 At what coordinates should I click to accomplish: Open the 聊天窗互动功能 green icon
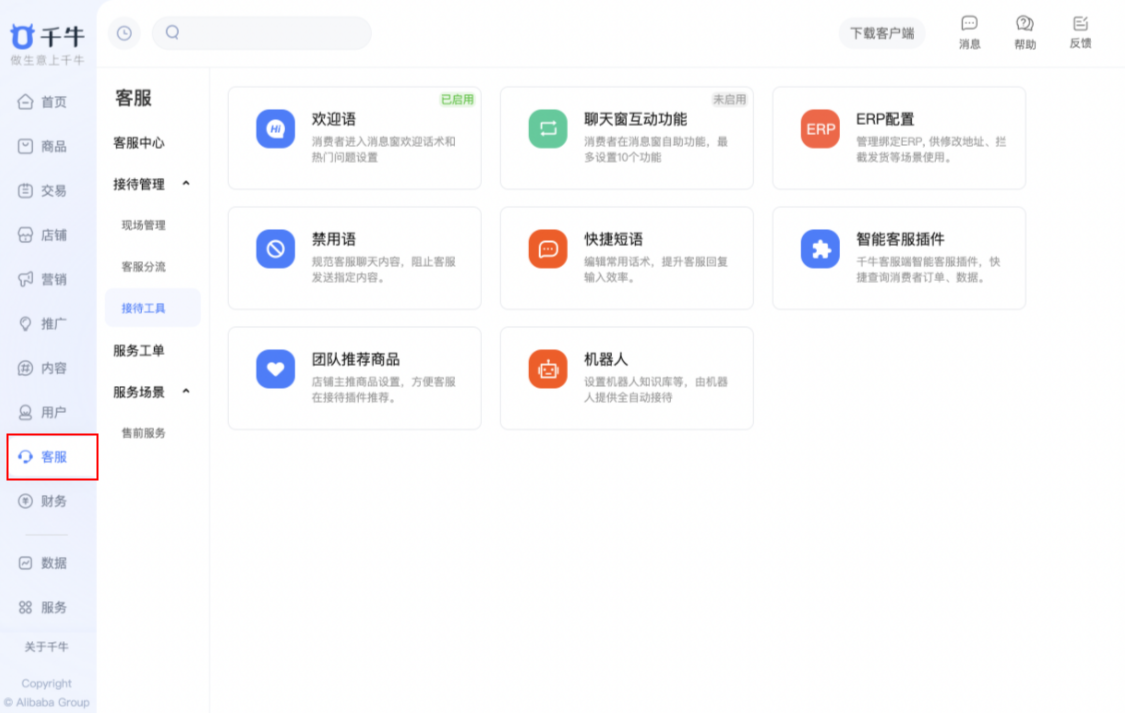point(547,129)
